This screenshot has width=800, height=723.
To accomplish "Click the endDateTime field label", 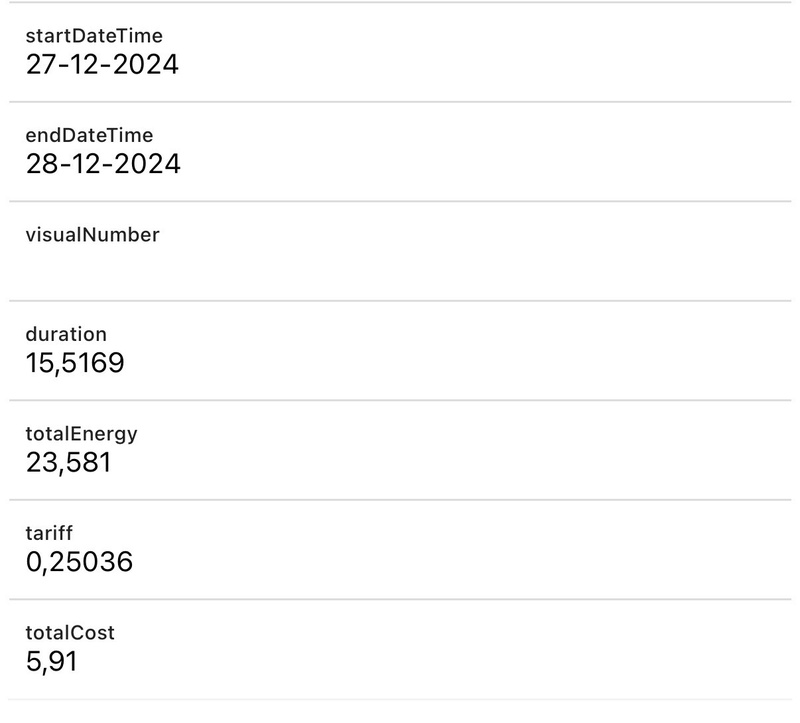I will point(89,135).
